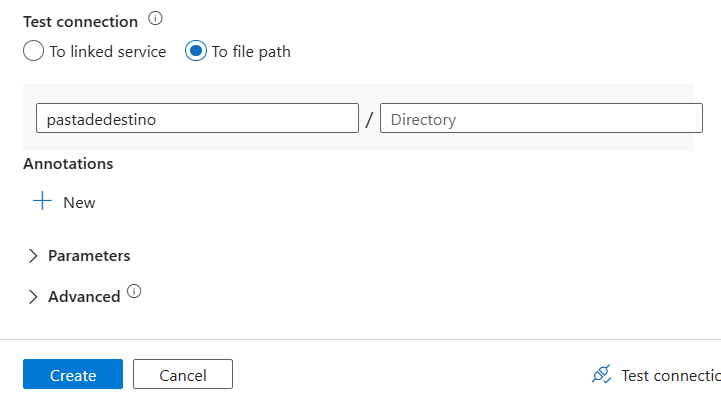Click the 'To linked service' label text
721x403 pixels.
(108, 52)
